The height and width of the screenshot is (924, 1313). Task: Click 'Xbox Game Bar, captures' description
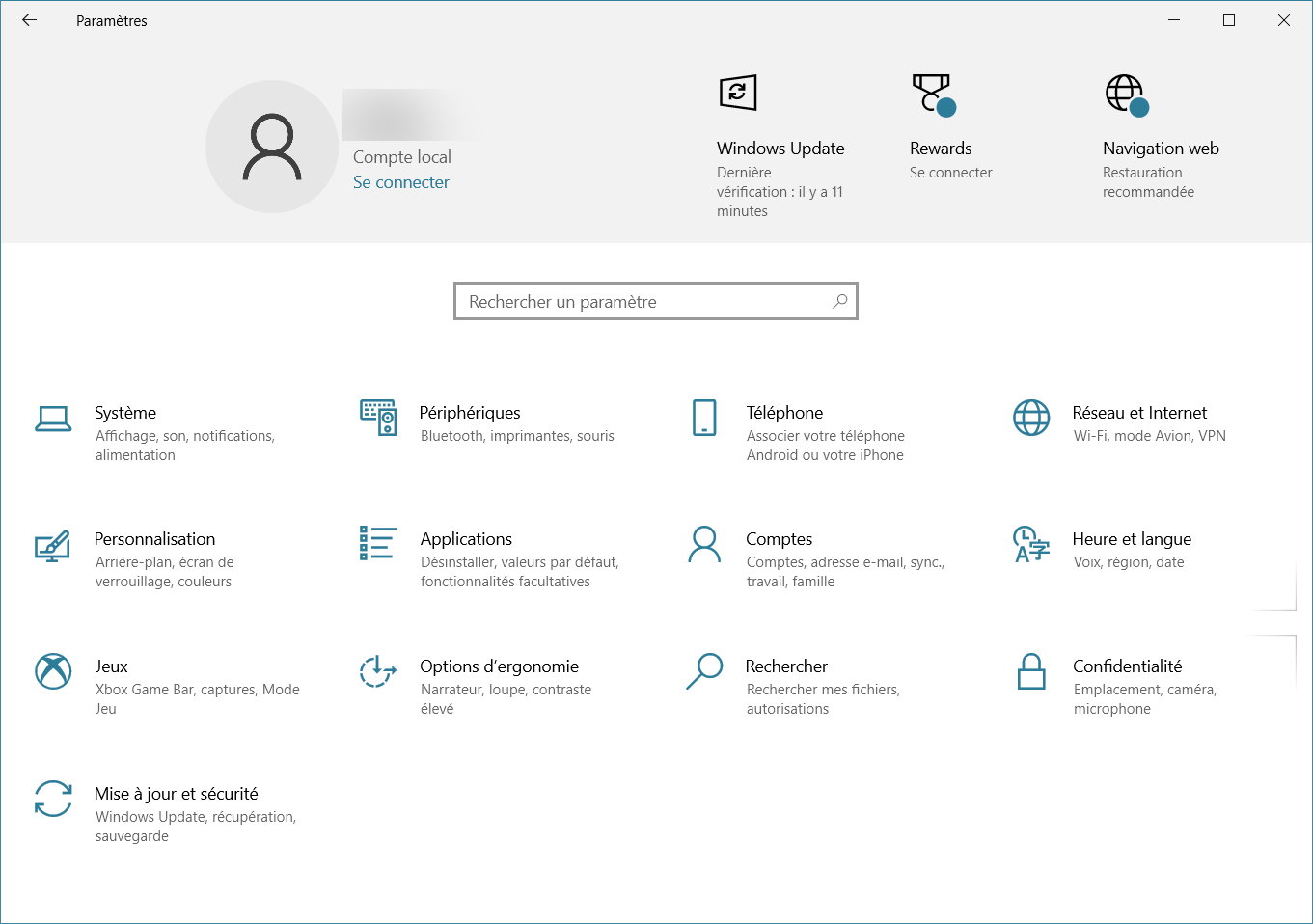pos(197,699)
